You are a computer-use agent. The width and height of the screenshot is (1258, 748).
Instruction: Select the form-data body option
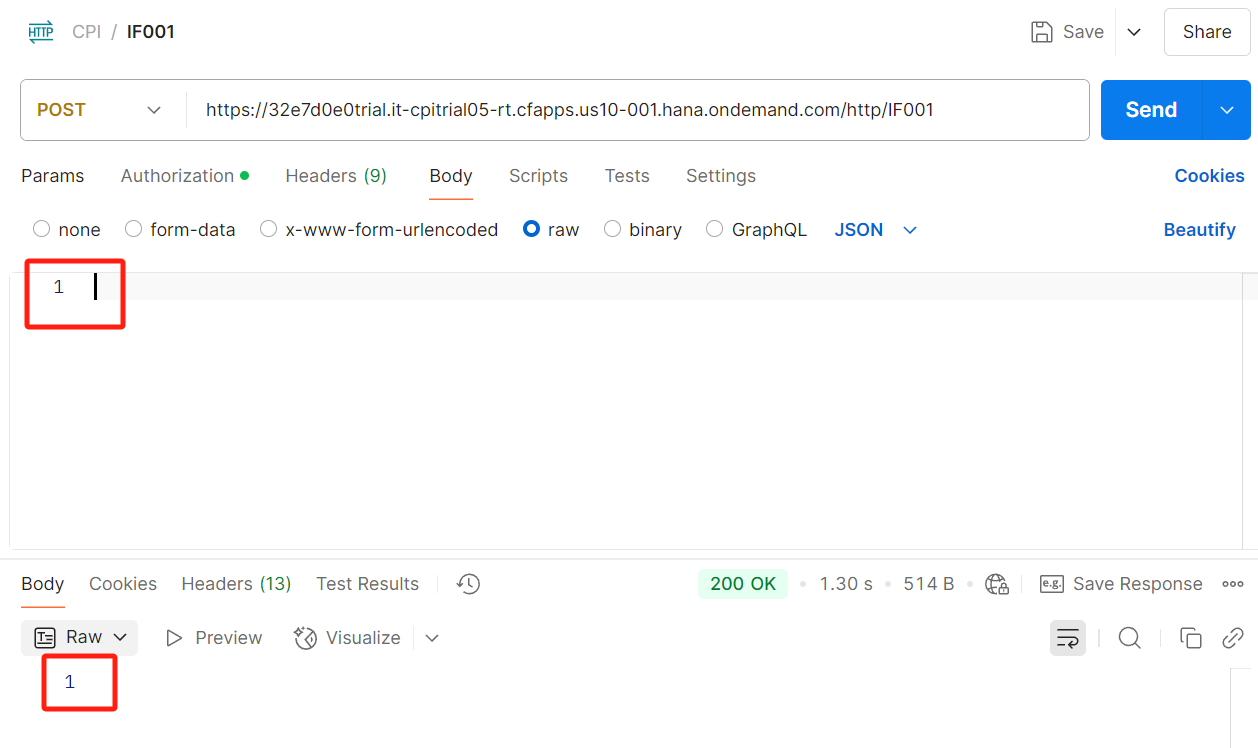[x=133, y=229]
